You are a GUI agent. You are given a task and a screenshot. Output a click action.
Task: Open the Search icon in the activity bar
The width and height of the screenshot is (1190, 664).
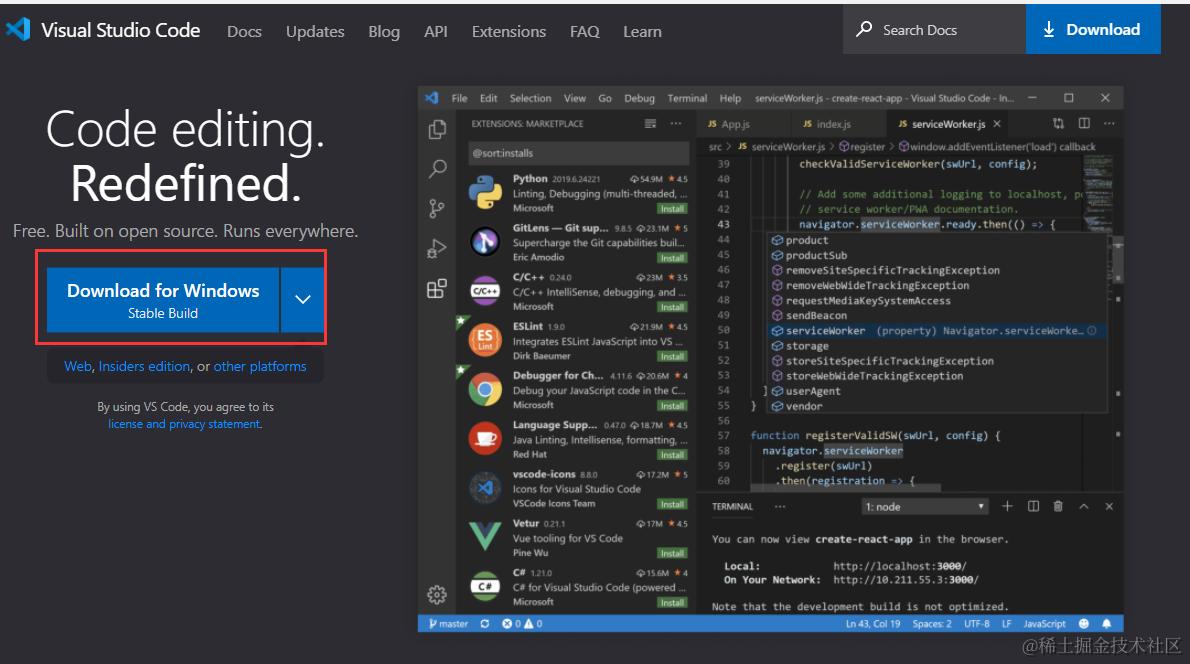(x=437, y=168)
